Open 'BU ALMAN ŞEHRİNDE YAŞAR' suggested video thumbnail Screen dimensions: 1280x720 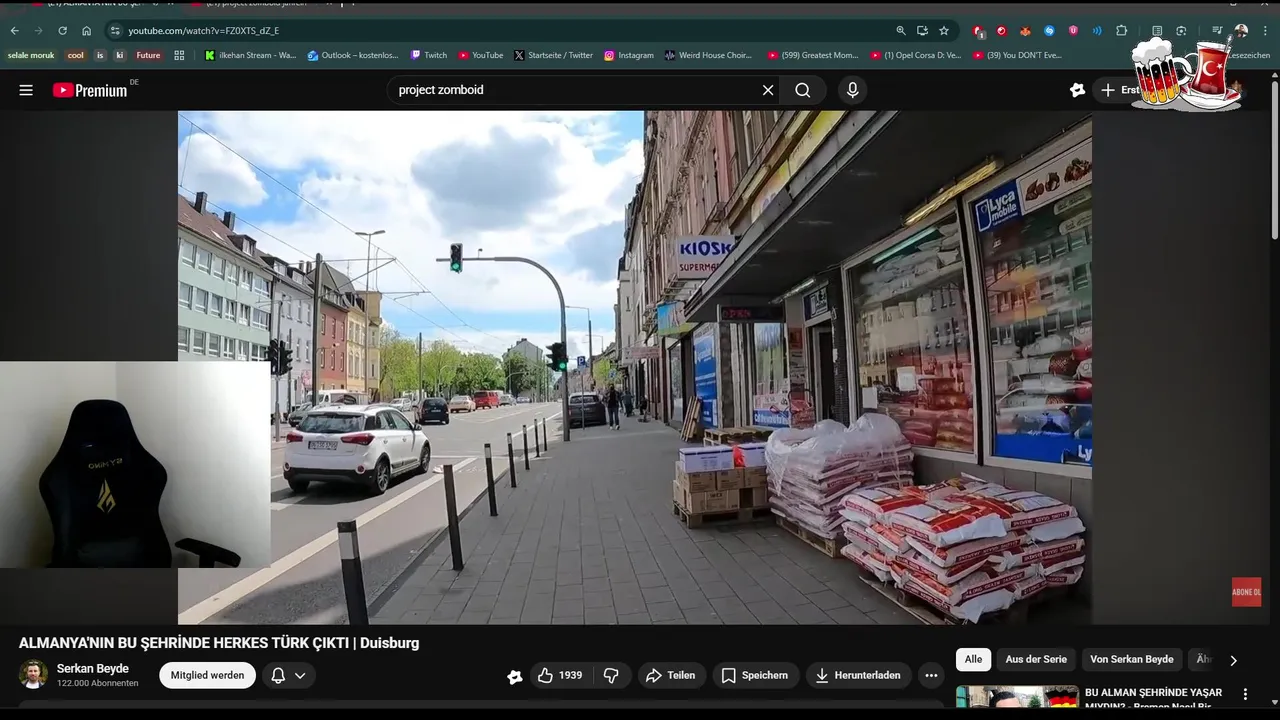(x=1017, y=697)
